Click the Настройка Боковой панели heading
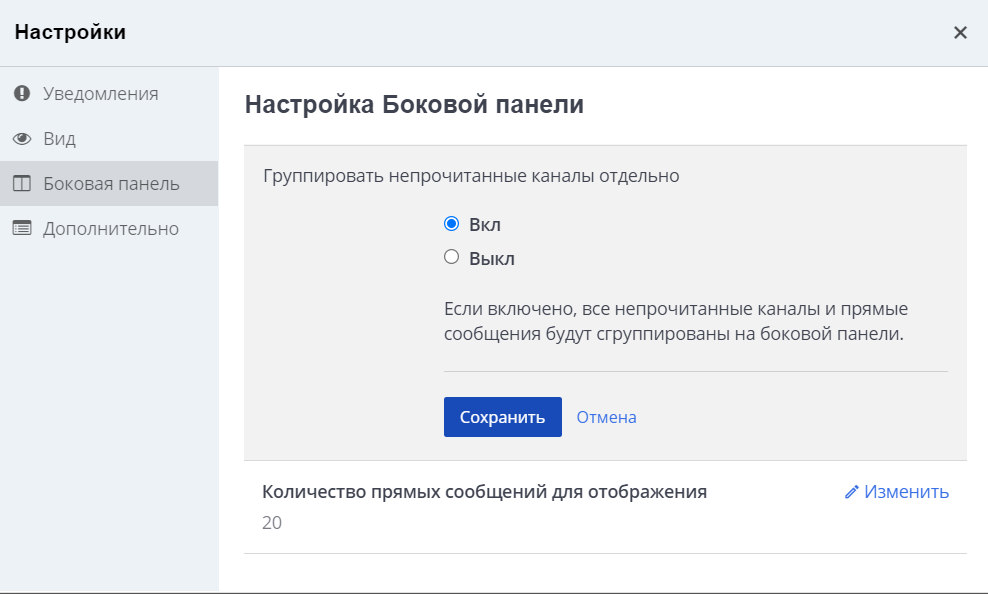Screen dimensions: 988x594 tap(413, 103)
